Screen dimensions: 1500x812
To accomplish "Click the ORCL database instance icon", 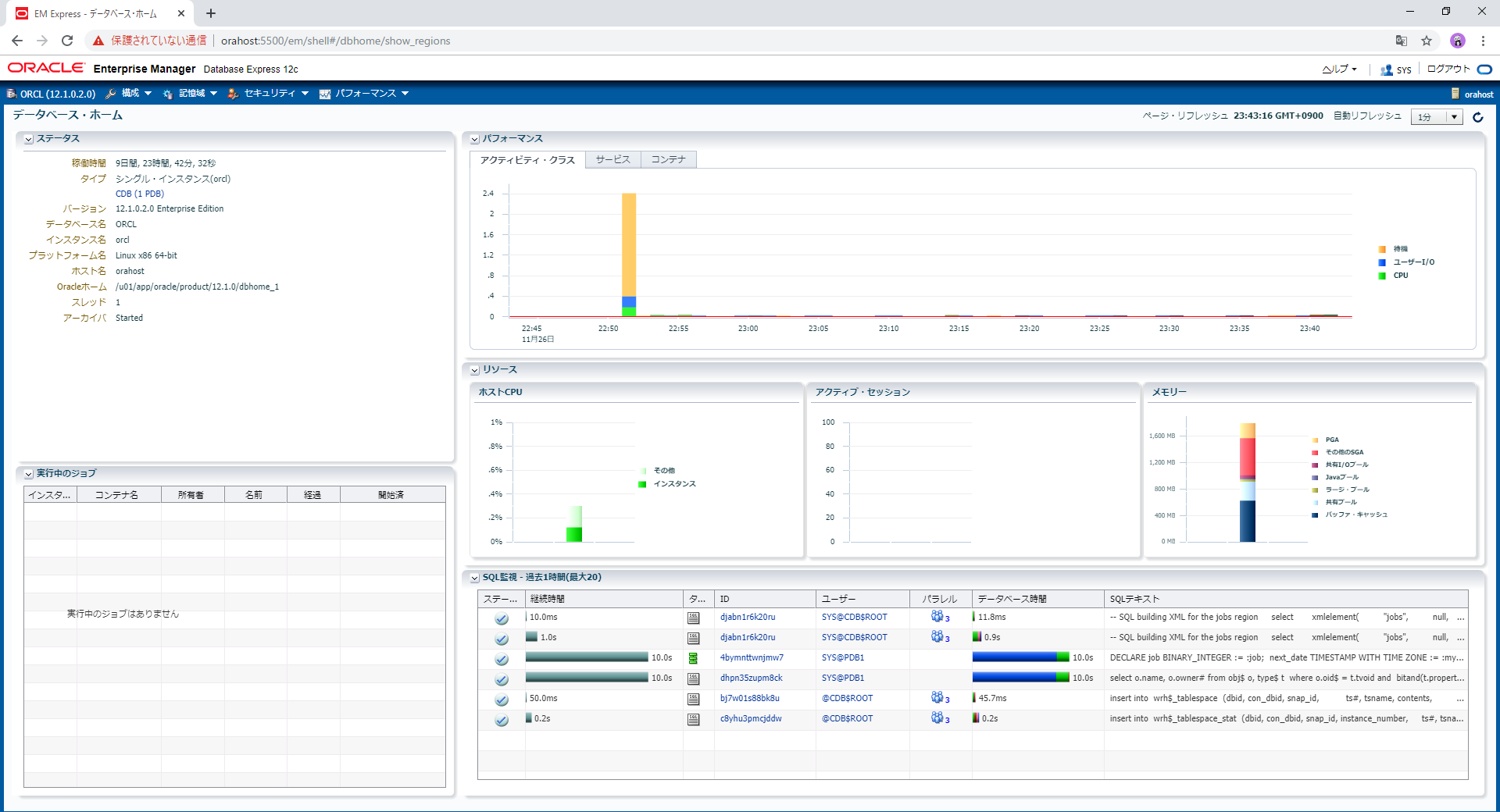I will (x=12, y=94).
